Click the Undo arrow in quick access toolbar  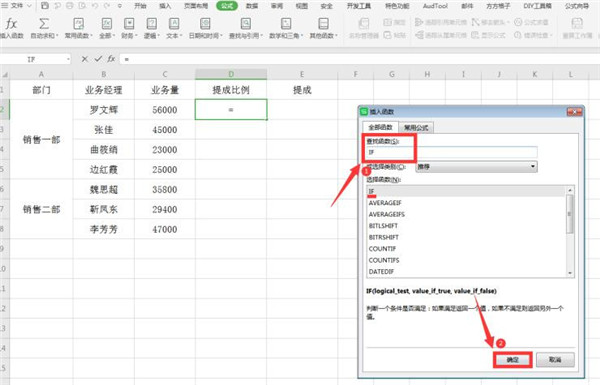(x=95, y=6)
